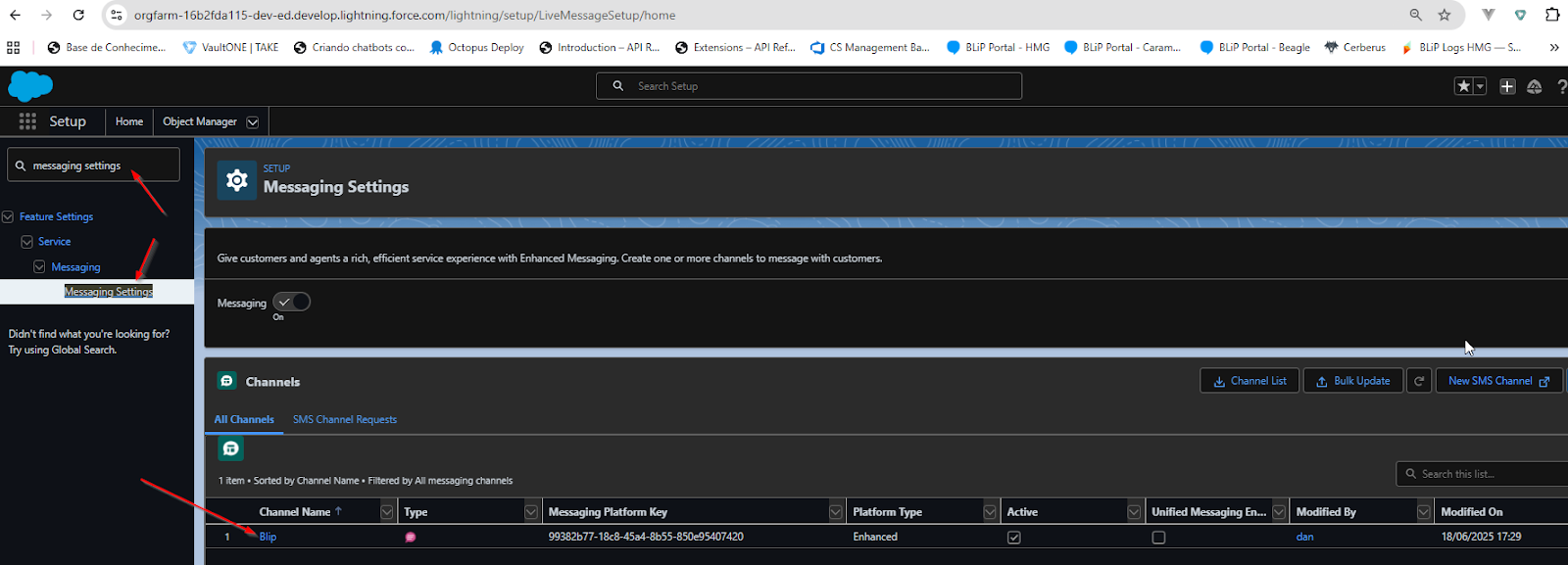Collapse the Feature Settings tree node
Viewport: 1568px width, 565px height.
(x=8, y=216)
